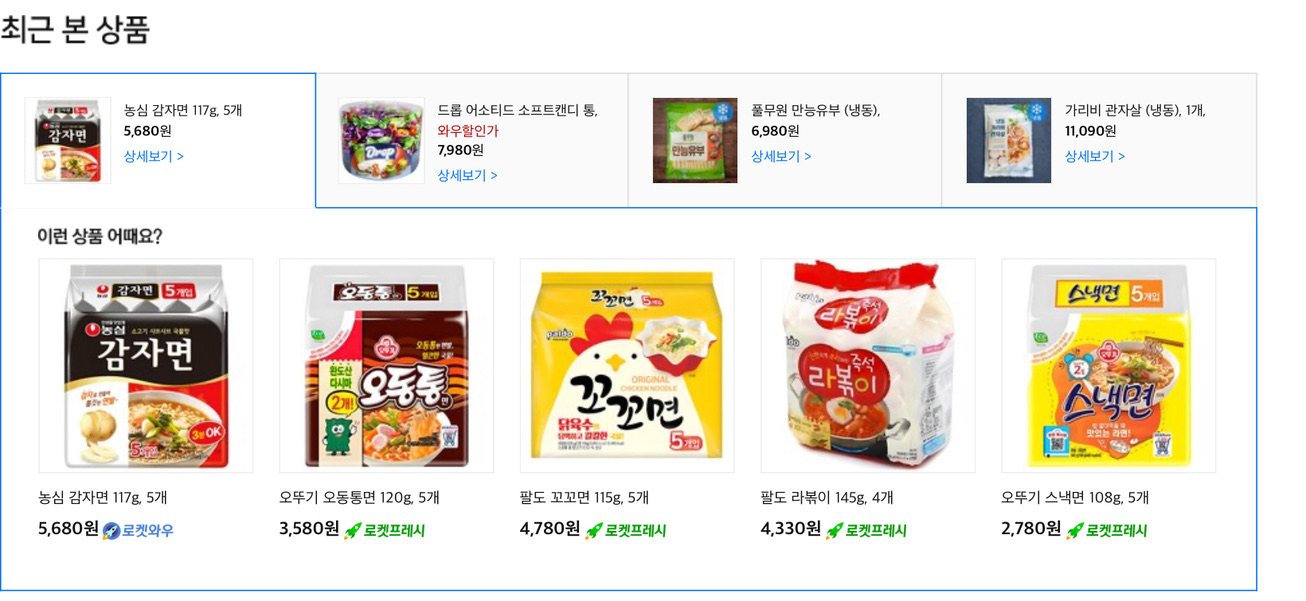This screenshot has width=1306, height=601.
Task: Click the 로켓와우 badge under 농심 감자면
Action: tap(138, 530)
